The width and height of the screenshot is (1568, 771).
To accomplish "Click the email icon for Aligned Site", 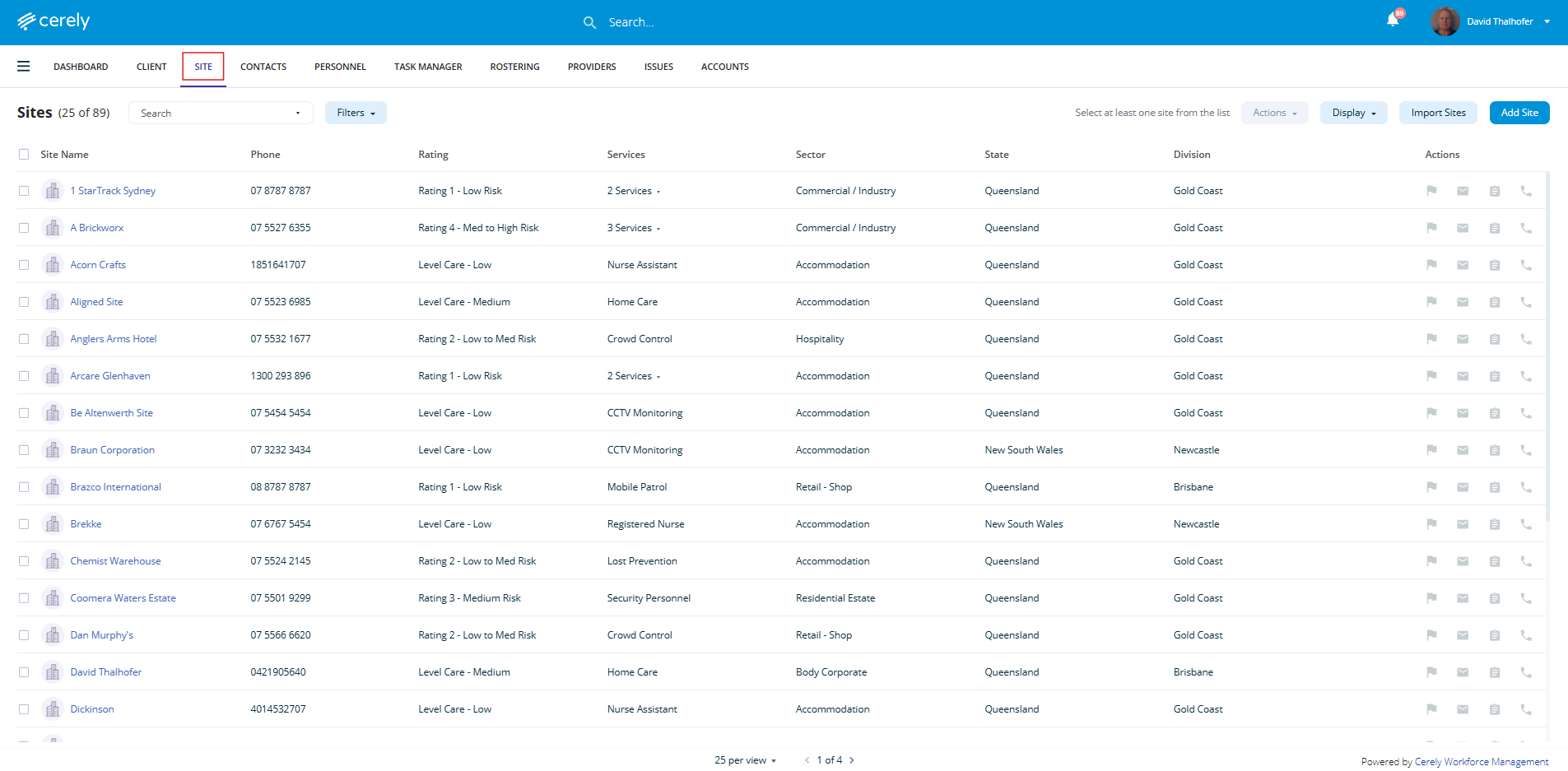I will pos(1463,302).
